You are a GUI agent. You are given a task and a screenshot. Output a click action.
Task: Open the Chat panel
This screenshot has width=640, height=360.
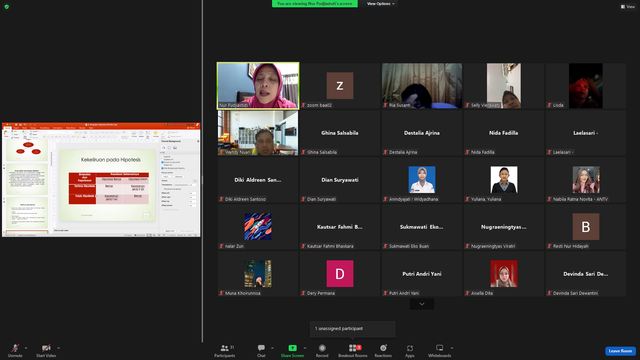tap(261, 350)
